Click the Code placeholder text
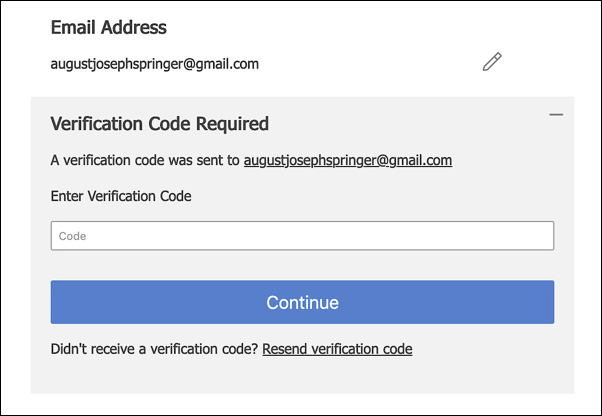This screenshot has width=602, height=416. 73,236
